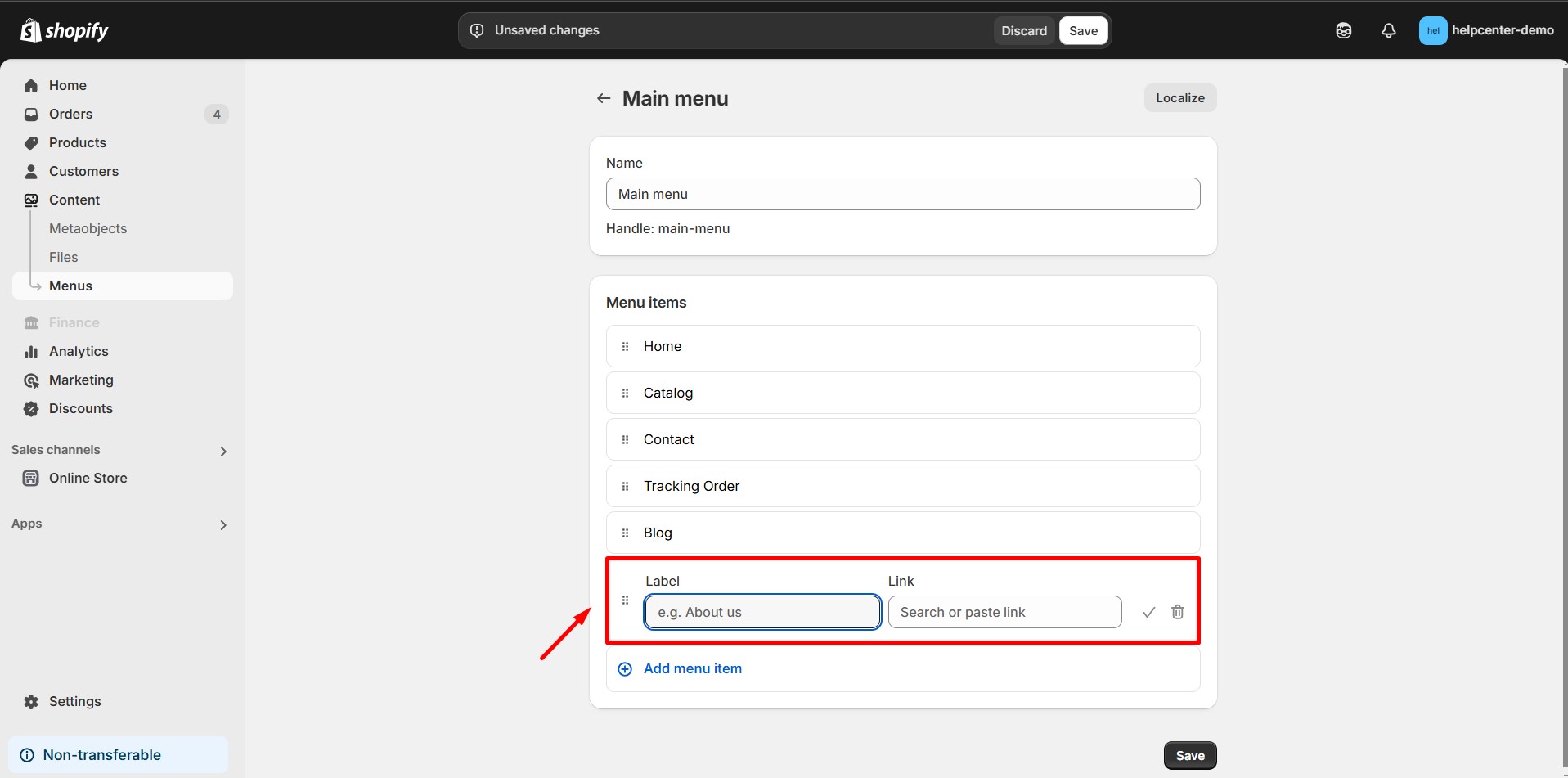1568x778 pixels.
Task: Confirm the new menu item with checkmark icon
Action: coord(1148,612)
